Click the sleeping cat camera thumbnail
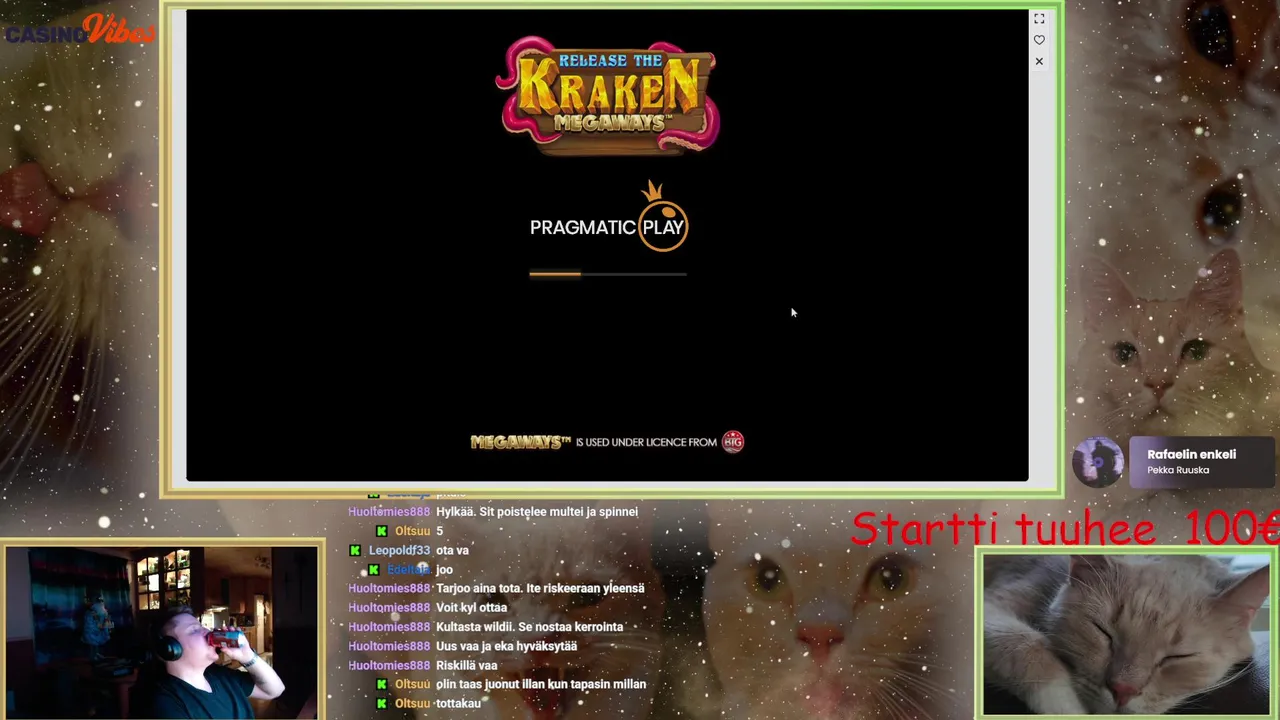 1126,634
